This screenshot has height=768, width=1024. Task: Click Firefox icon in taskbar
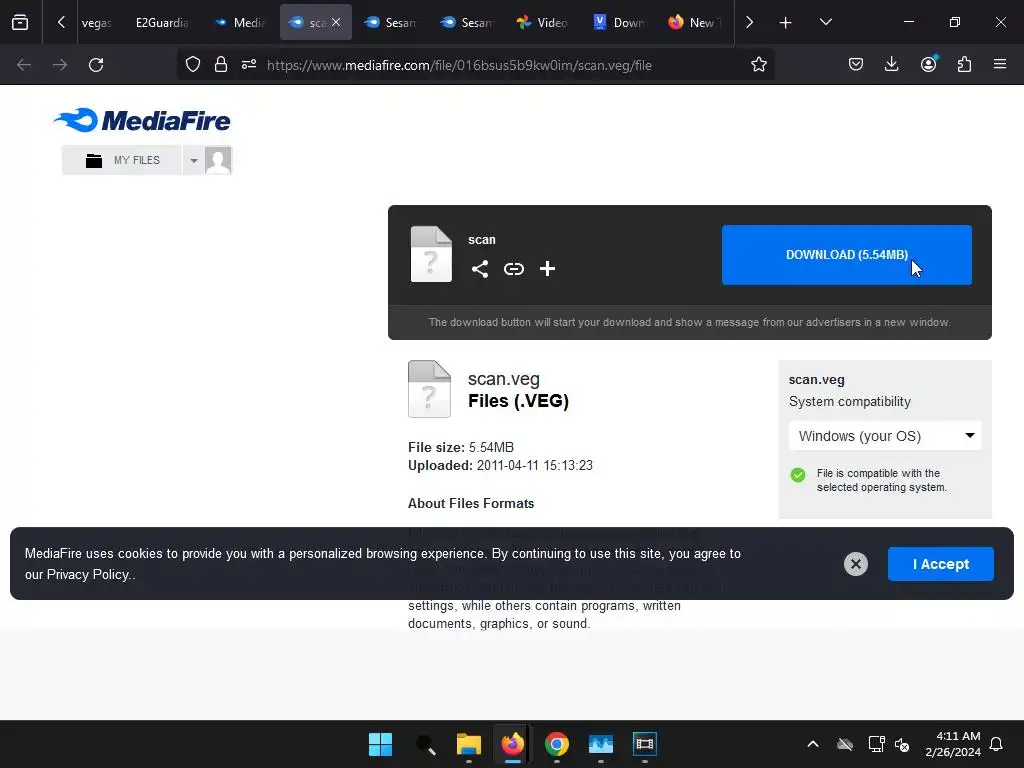click(x=513, y=744)
